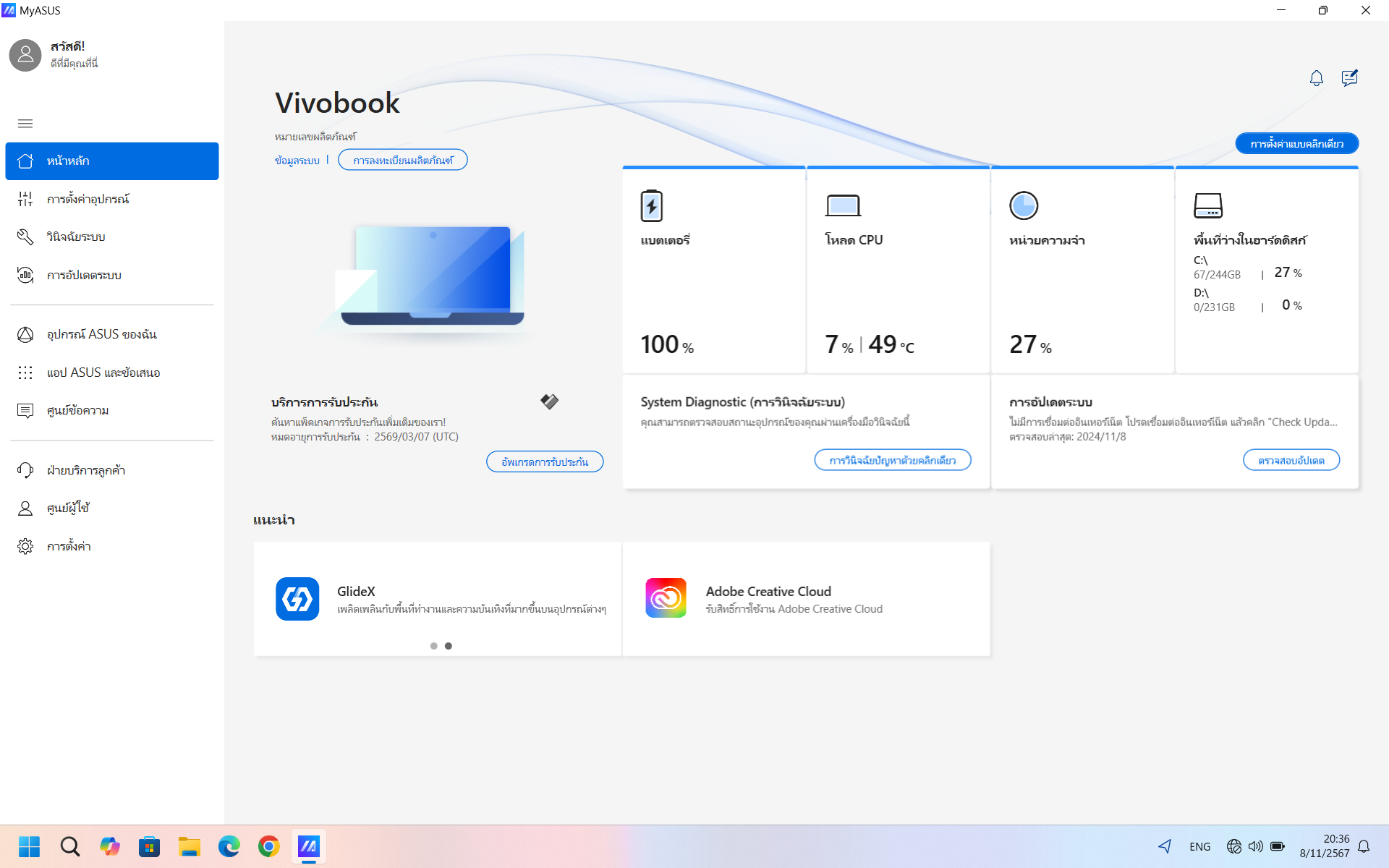
Task: Click ตรวจสอบอัปเดต check update button
Action: click(1291, 460)
